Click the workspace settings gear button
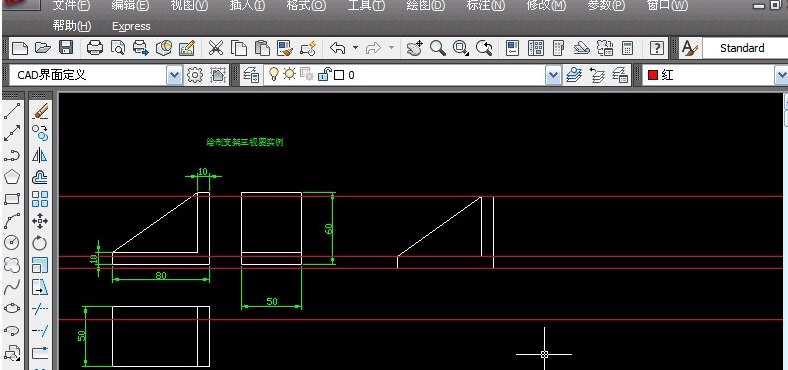788x370 pixels. (195, 75)
